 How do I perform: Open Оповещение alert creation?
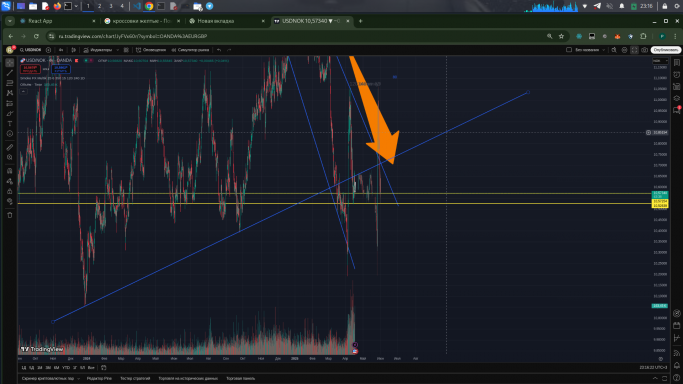click(x=151, y=50)
